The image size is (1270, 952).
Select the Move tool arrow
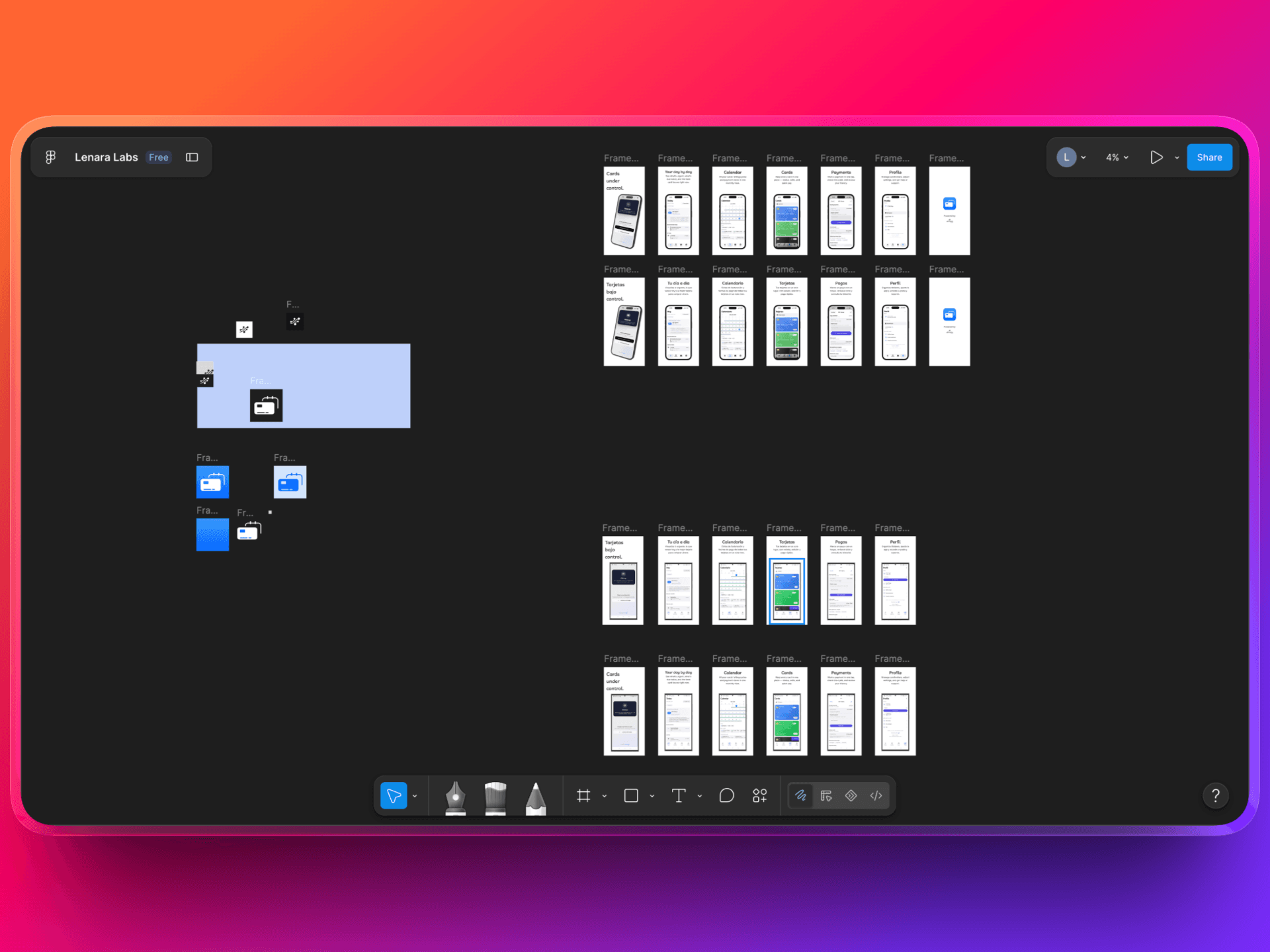[x=394, y=795]
